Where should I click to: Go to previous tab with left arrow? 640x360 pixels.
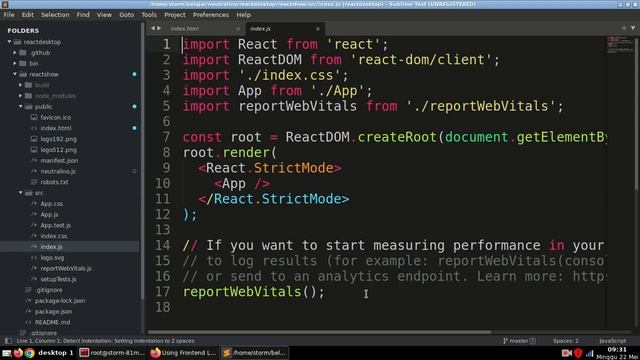(x=153, y=28)
